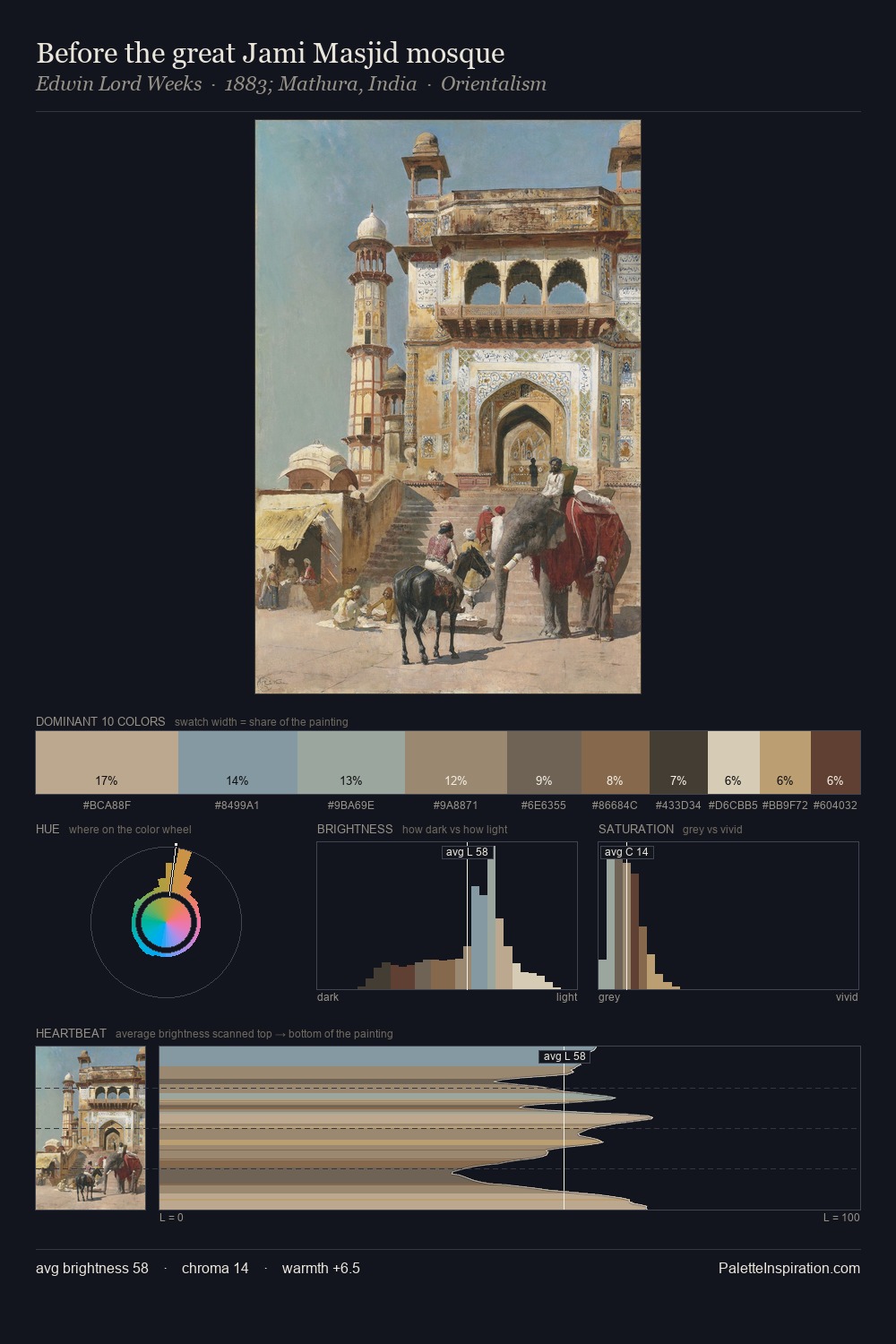Viewport: 896px width, 1344px height.
Task: Click the hex code '#BB9F72' label
Action: point(785,806)
